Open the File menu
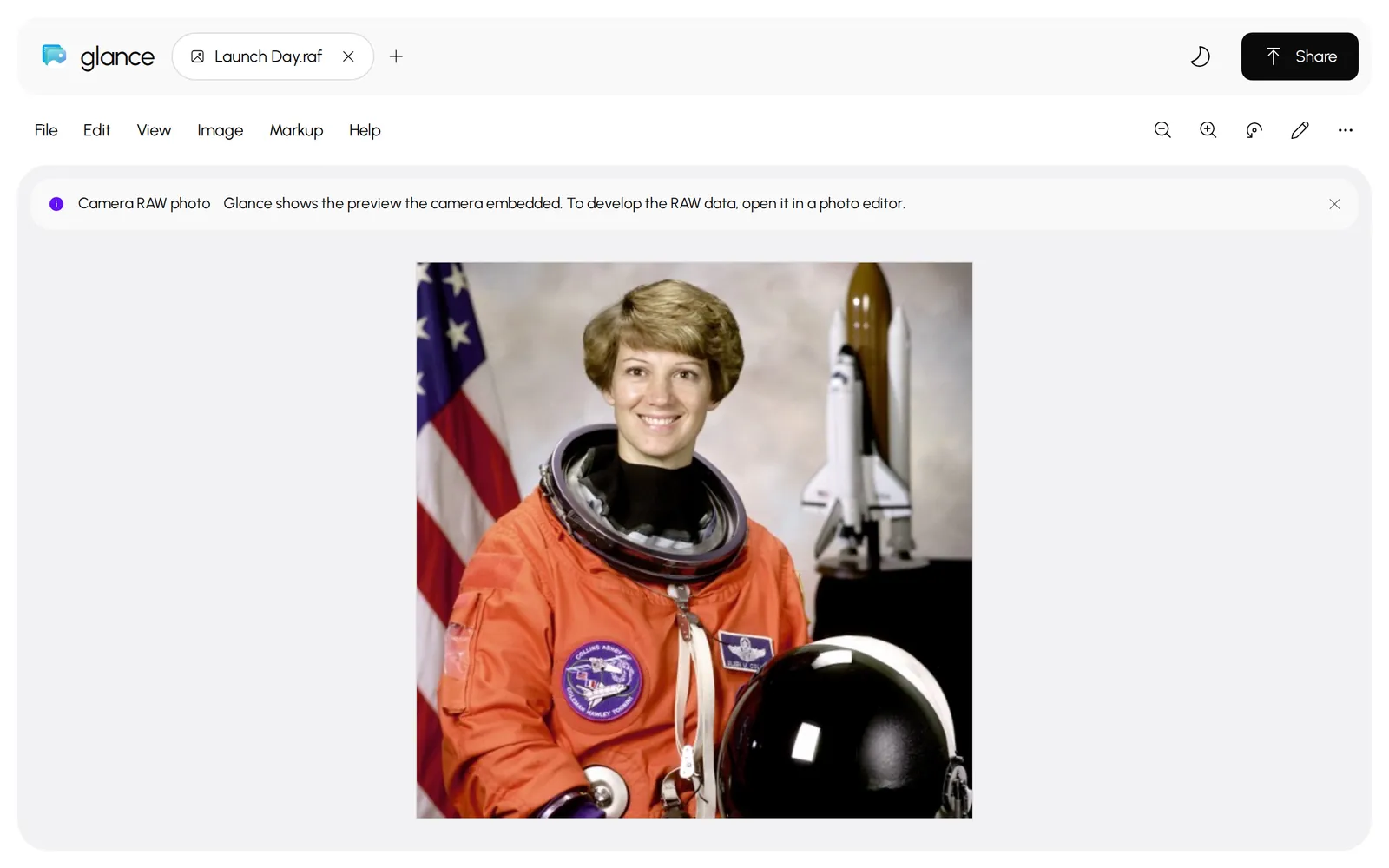Image resolution: width=1389 pixels, height=868 pixels. [46, 130]
